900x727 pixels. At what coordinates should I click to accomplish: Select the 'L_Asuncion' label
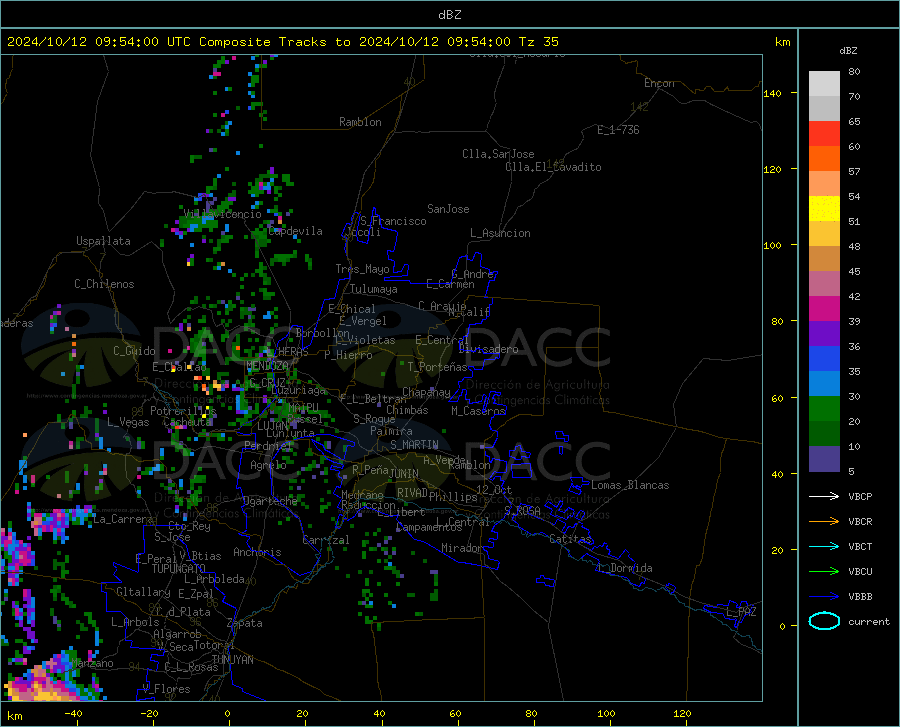[500, 233]
